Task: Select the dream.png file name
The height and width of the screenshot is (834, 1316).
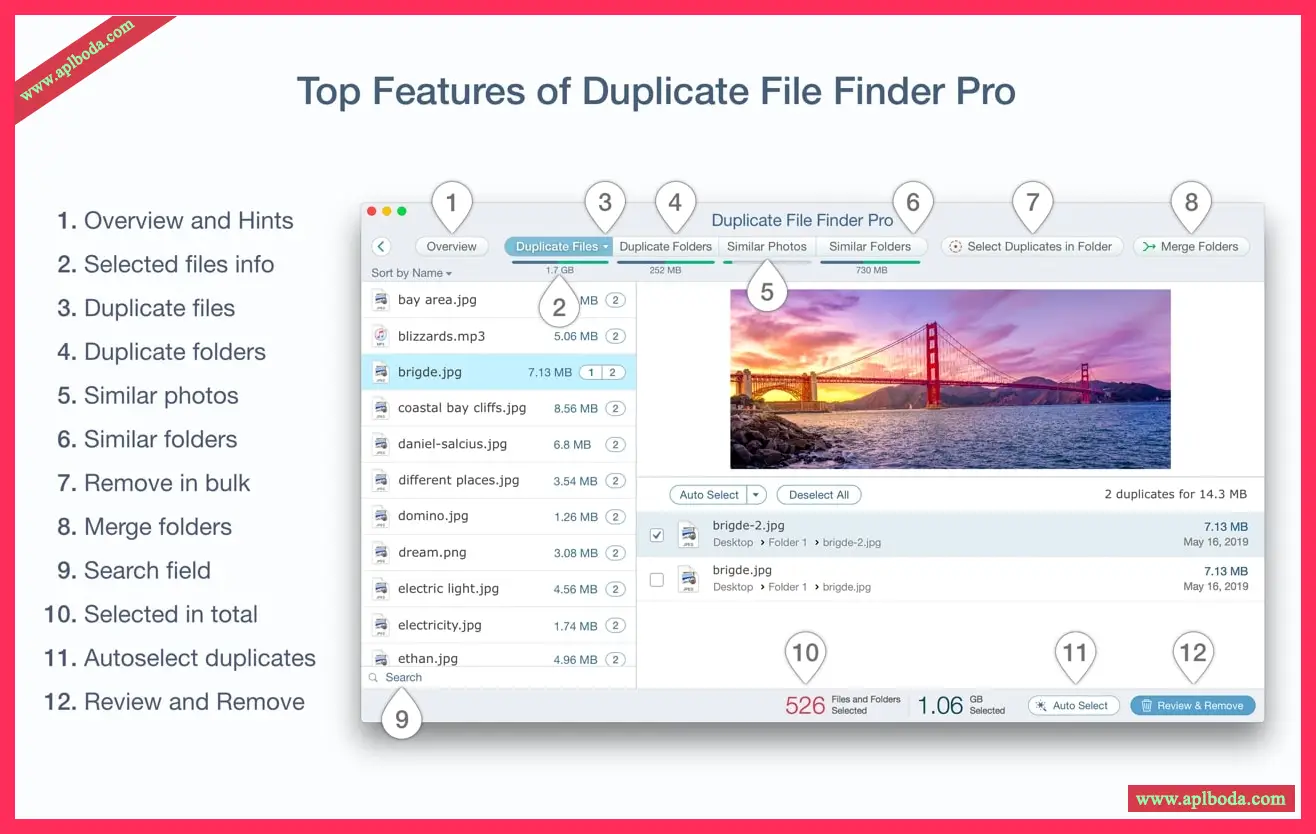Action: click(432, 552)
